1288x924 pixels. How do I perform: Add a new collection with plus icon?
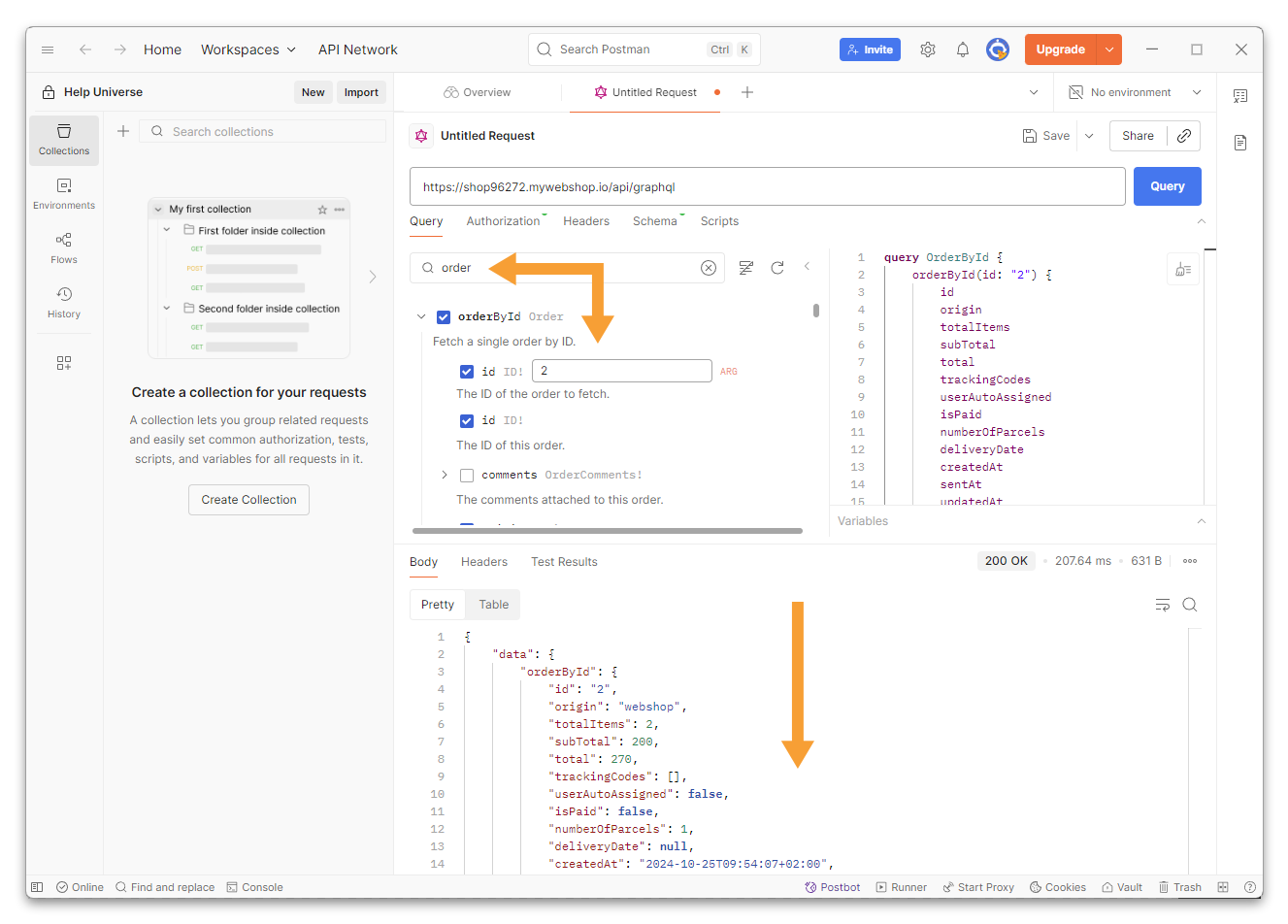[x=123, y=131]
